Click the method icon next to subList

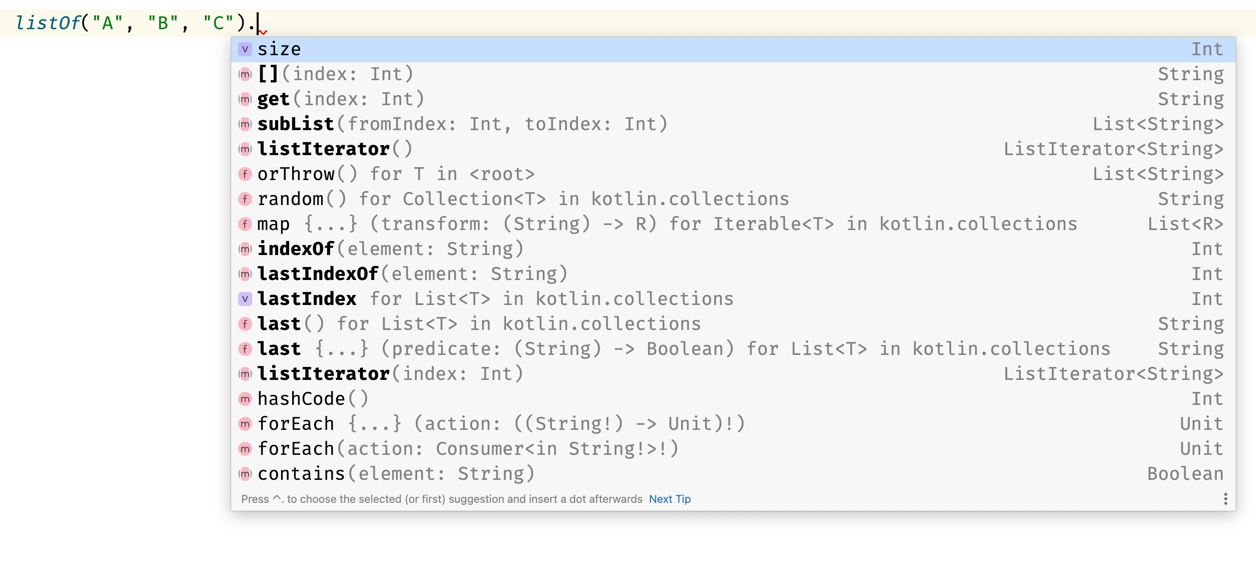tap(245, 124)
